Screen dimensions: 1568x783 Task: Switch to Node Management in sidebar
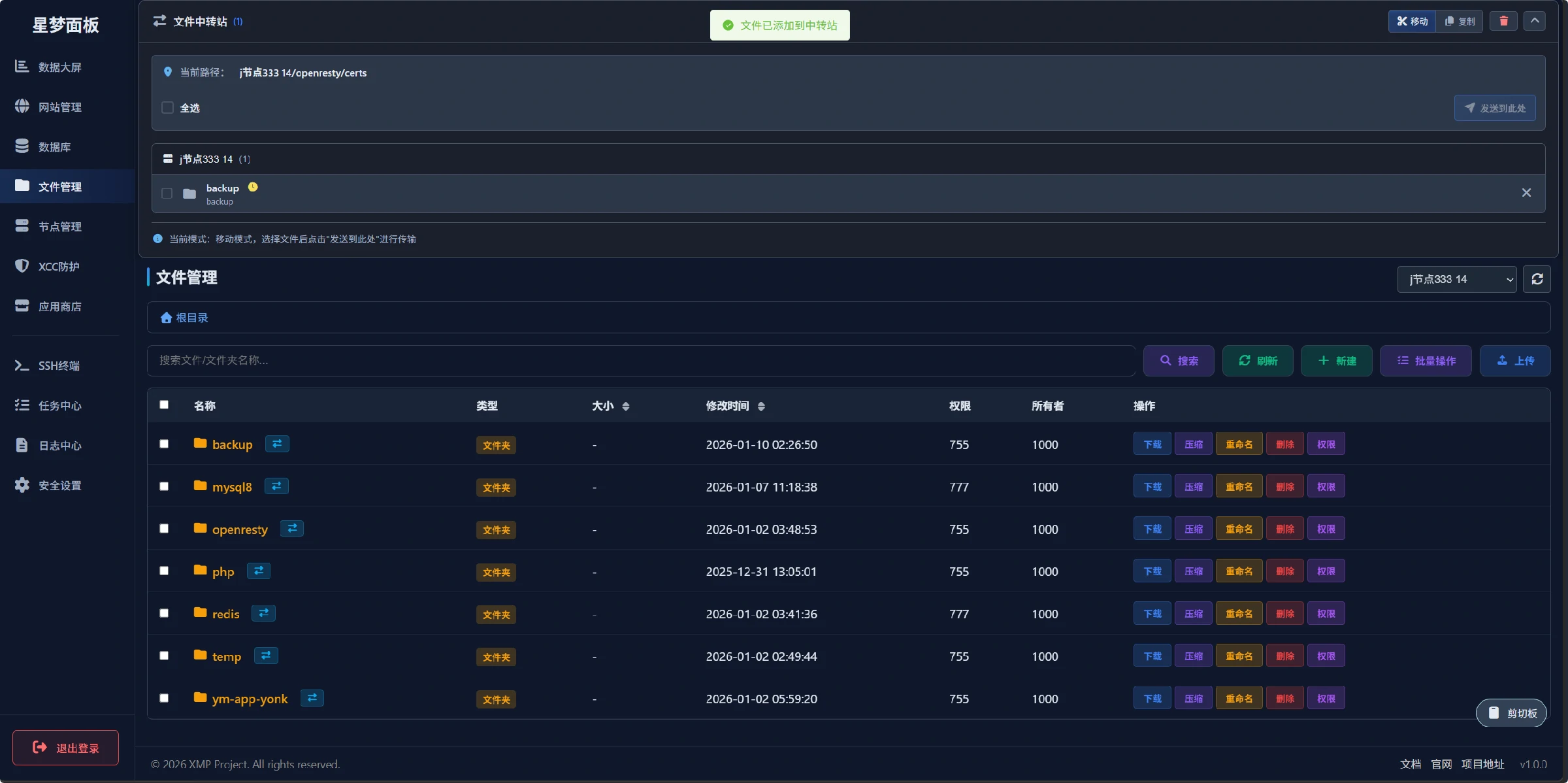pos(59,227)
